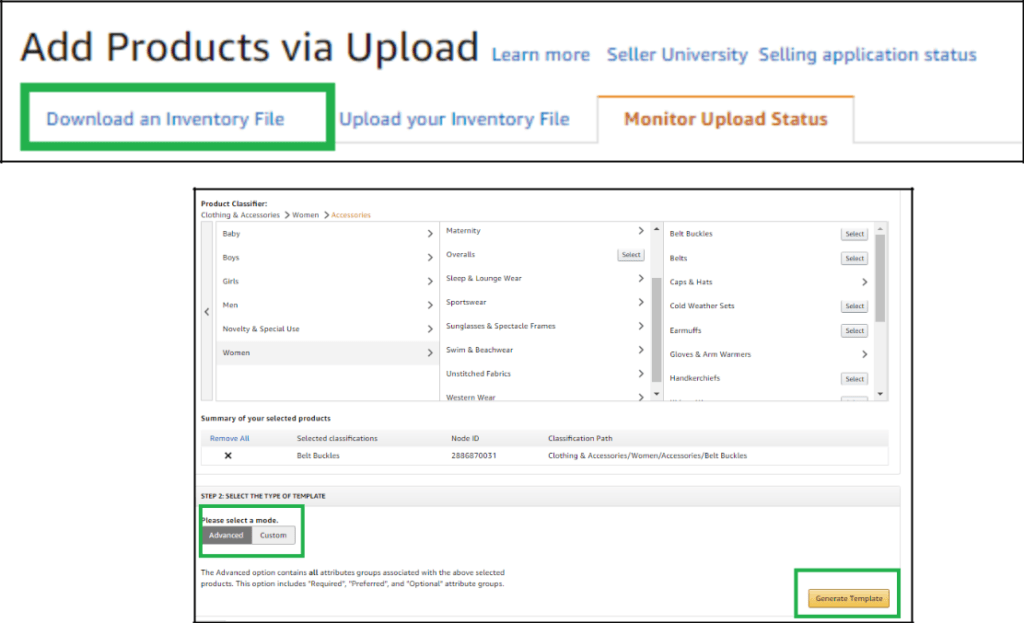
Task: Select the Western Wear row
Action: (545, 396)
